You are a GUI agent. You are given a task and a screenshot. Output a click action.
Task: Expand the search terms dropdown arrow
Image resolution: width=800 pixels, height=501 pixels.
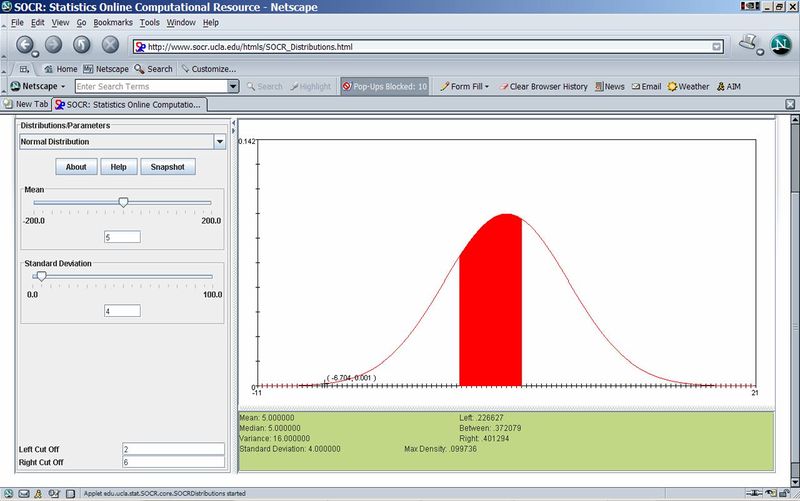233,86
